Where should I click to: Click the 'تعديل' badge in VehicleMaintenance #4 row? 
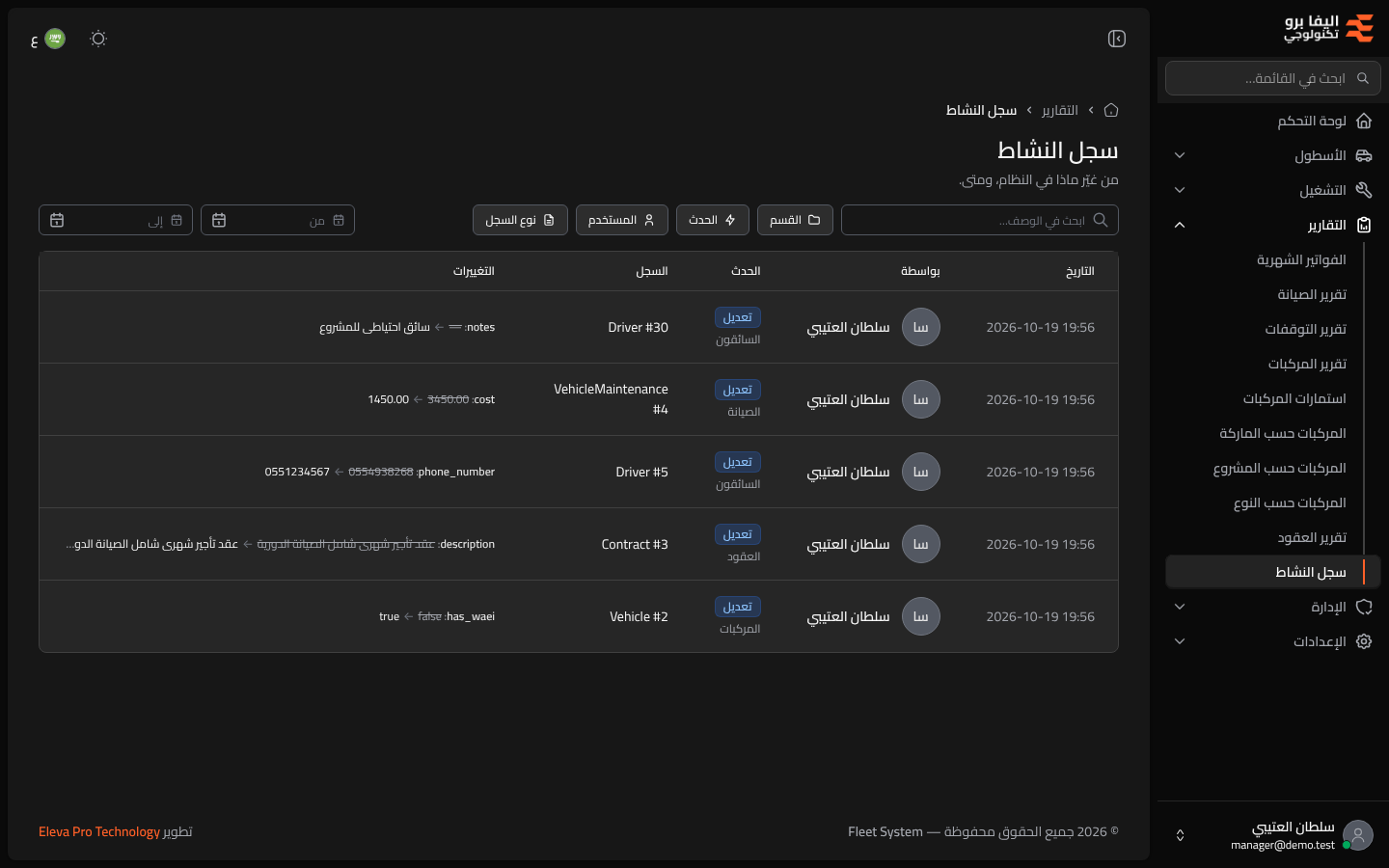click(x=738, y=390)
